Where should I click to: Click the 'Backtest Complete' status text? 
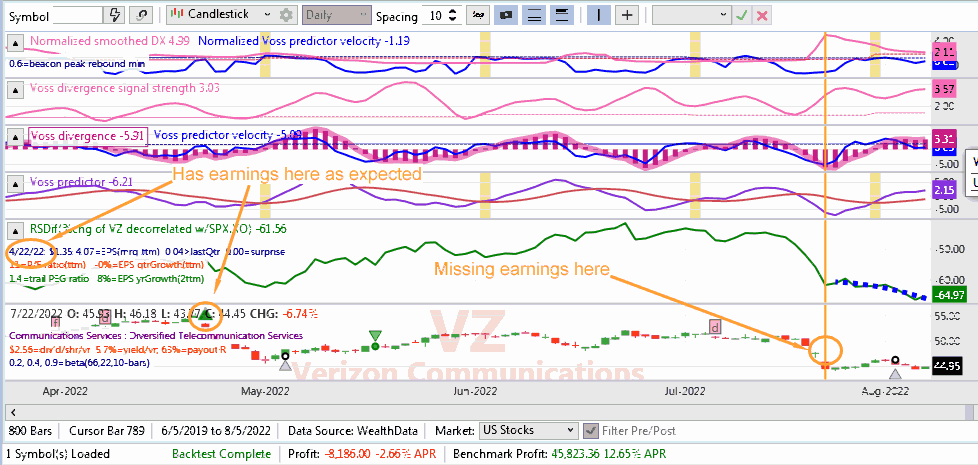pos(222,454)
